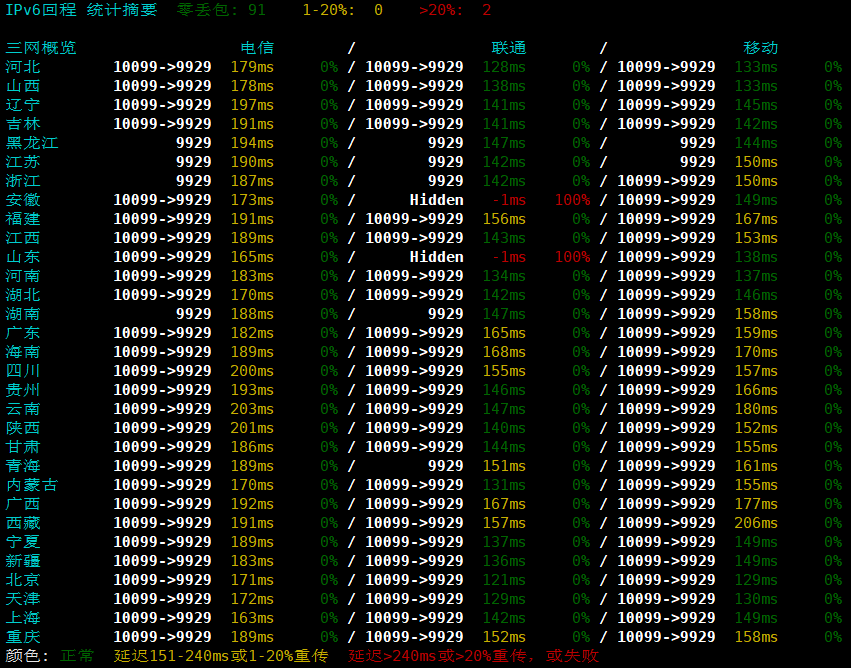Click 194ms latency in the 黑龙江 row
Screen dimensions: 851x668
tap(252, 143)
